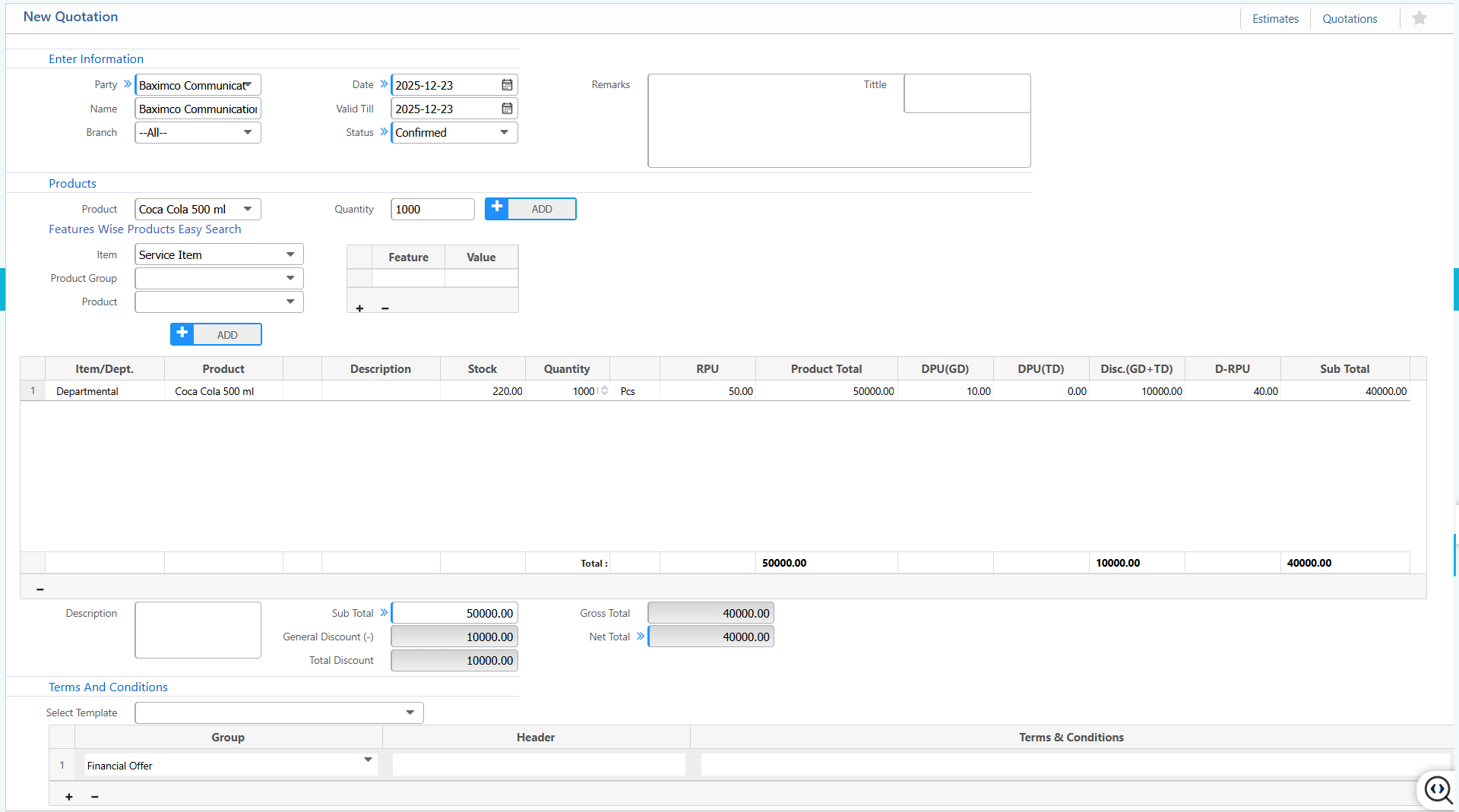Click the favorite star icon
Image resolution: width=1459 pixels, height=812 pixels.
(1419, 18)
